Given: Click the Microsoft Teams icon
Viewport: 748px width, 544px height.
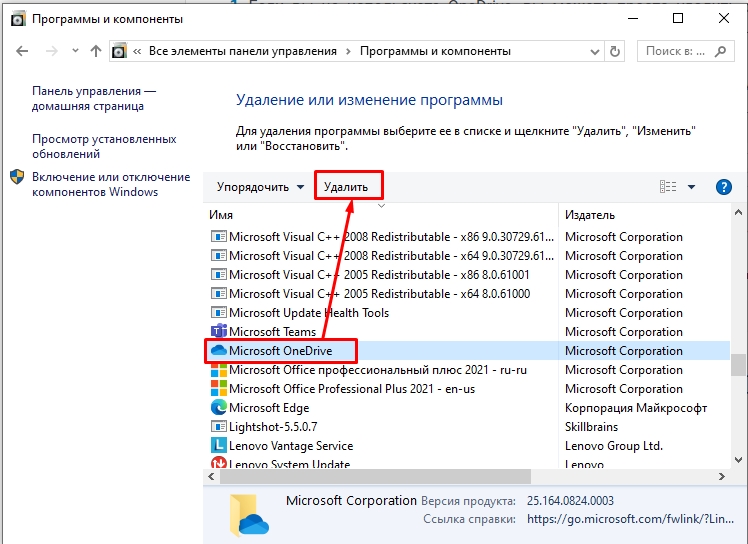Looking at the screenshot, I should (x=219, y=332).
